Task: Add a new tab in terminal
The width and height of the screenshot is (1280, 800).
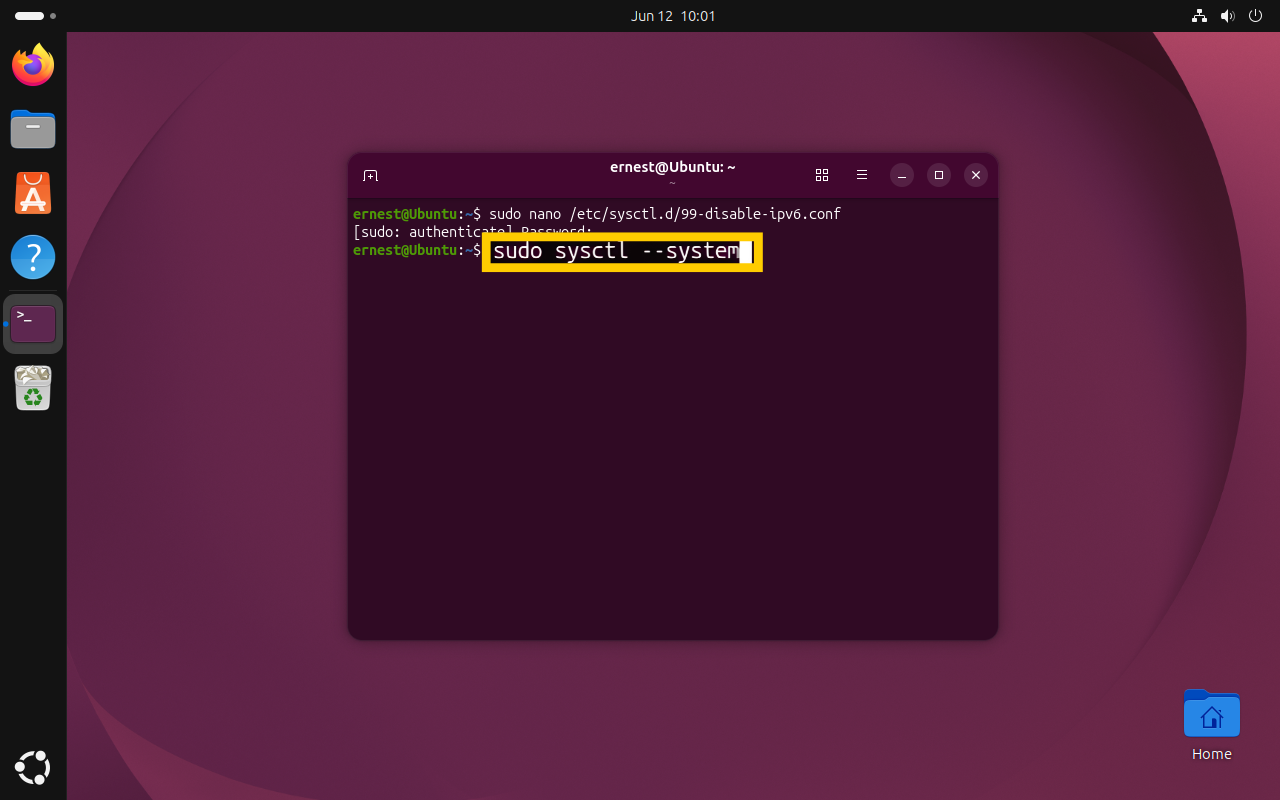Action: [370, 175]
